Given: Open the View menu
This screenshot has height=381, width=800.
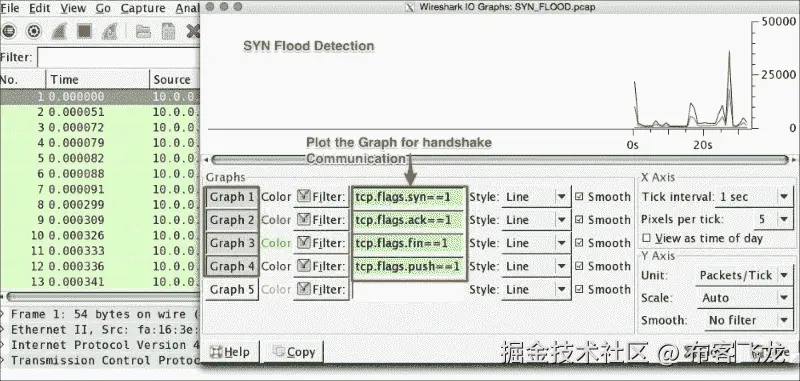Looking at the screenshot, I should [73, 8].
